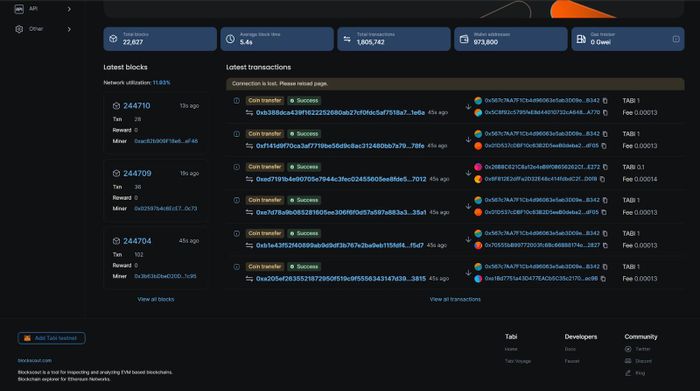Open info icon in Gas tracker card
This screenshot has height=391, width=700.
tap(676, 39)
